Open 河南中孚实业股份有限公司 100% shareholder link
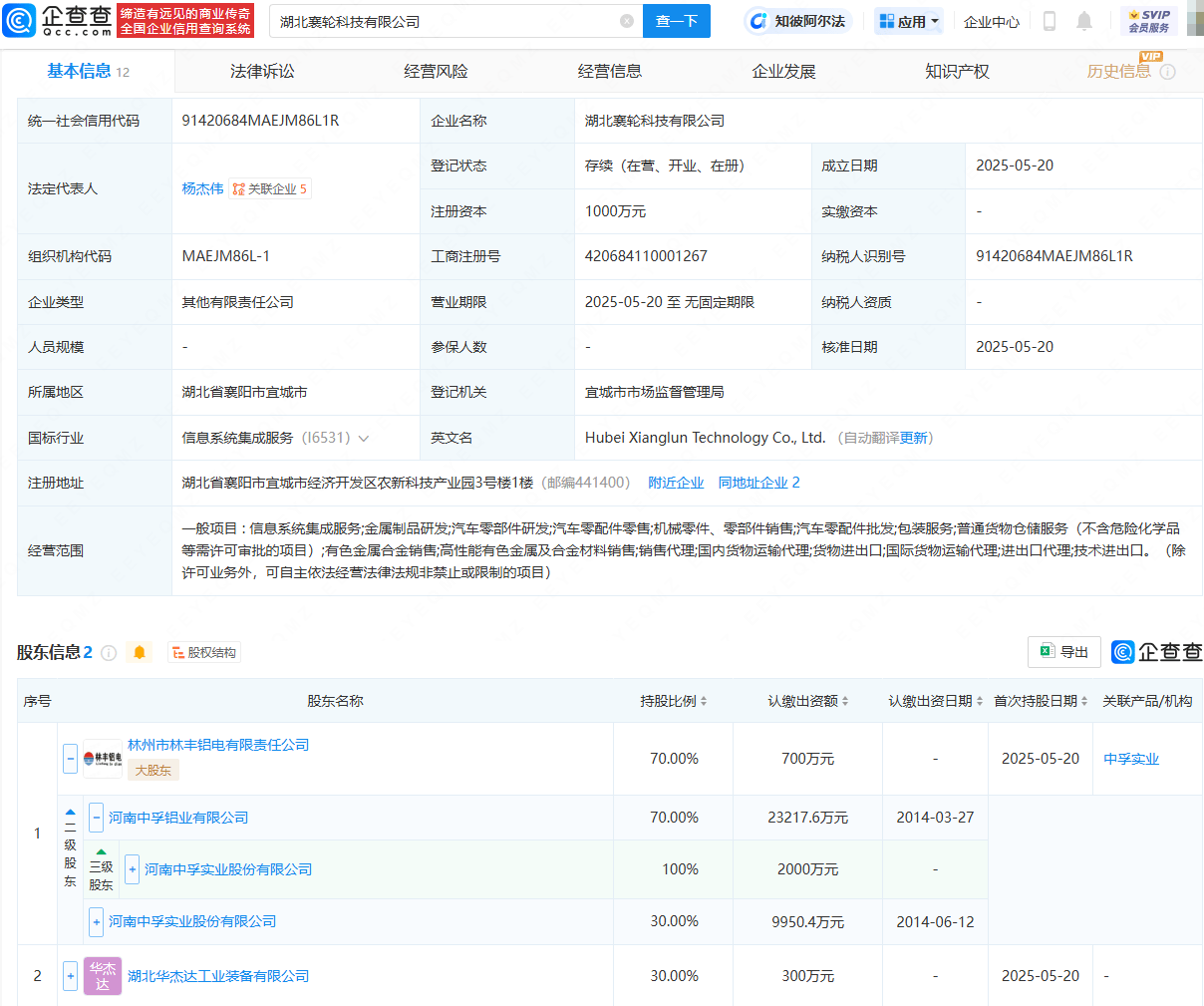 (x=228, y=869)
